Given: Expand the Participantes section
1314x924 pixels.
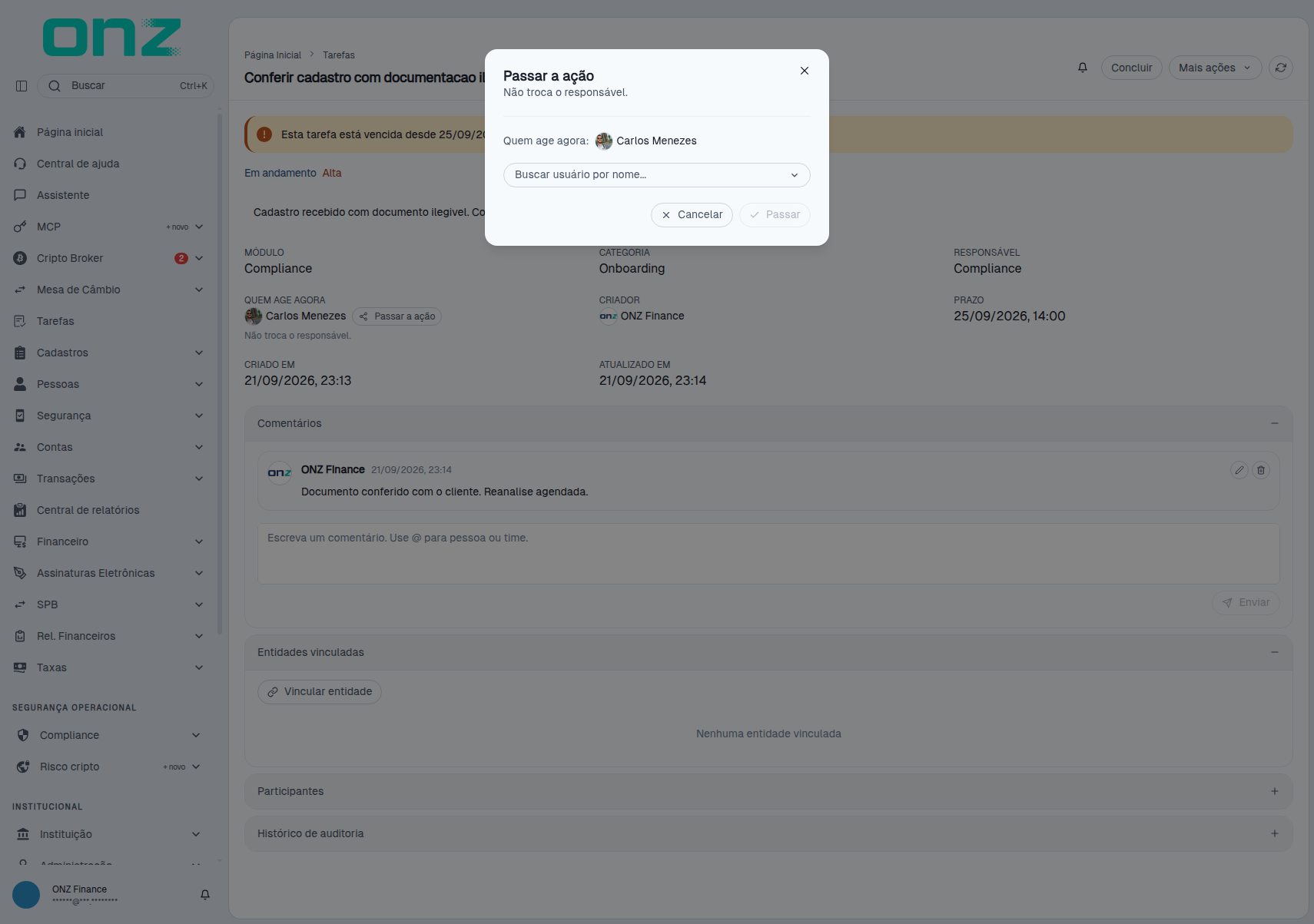Looking at the screenshot, I should pos(1275,791).
